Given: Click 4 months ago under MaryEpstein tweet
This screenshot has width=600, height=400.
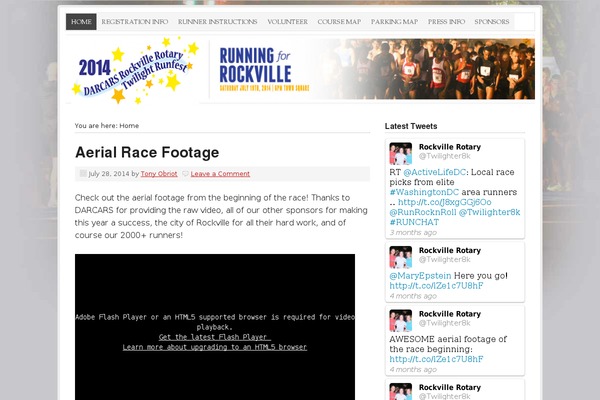Looking at the screenshot, I should pyautogui.click(x=413, y=296).
